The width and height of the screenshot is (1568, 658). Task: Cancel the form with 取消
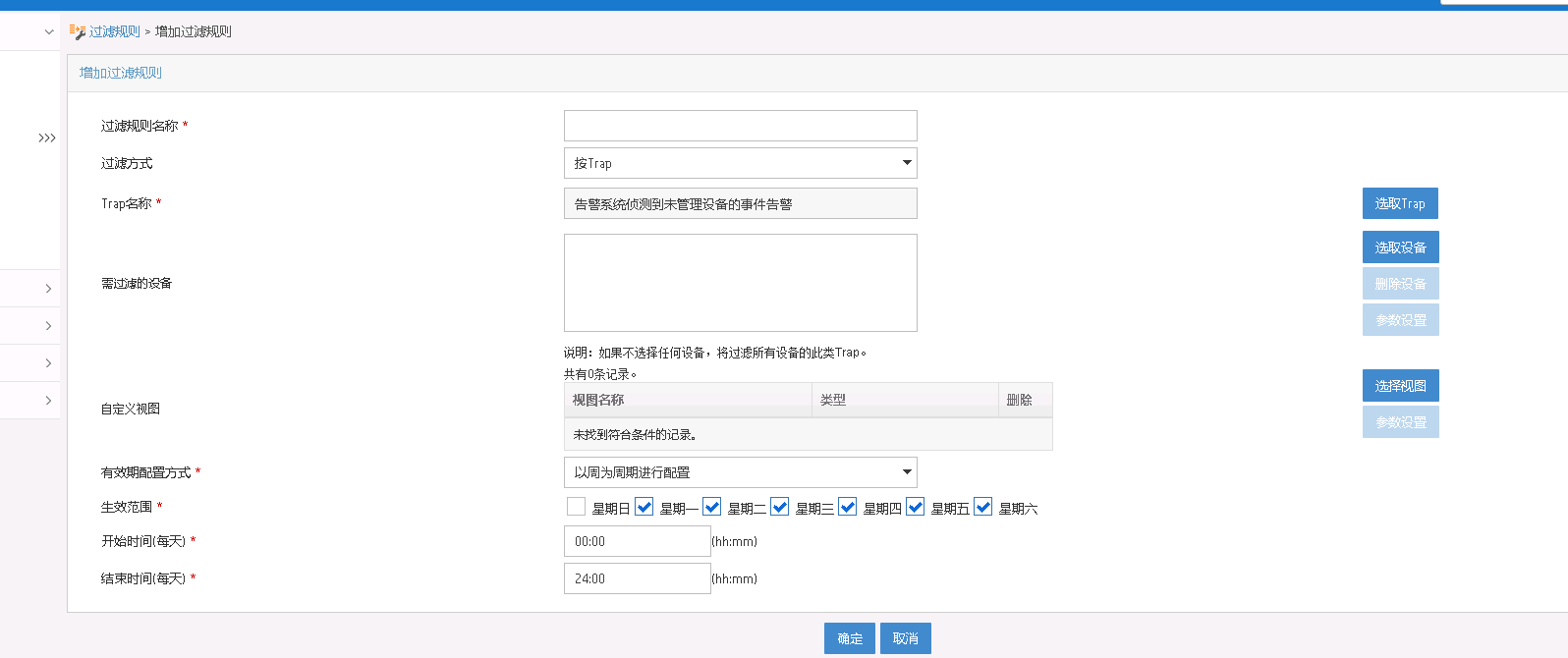click(905, 638)
